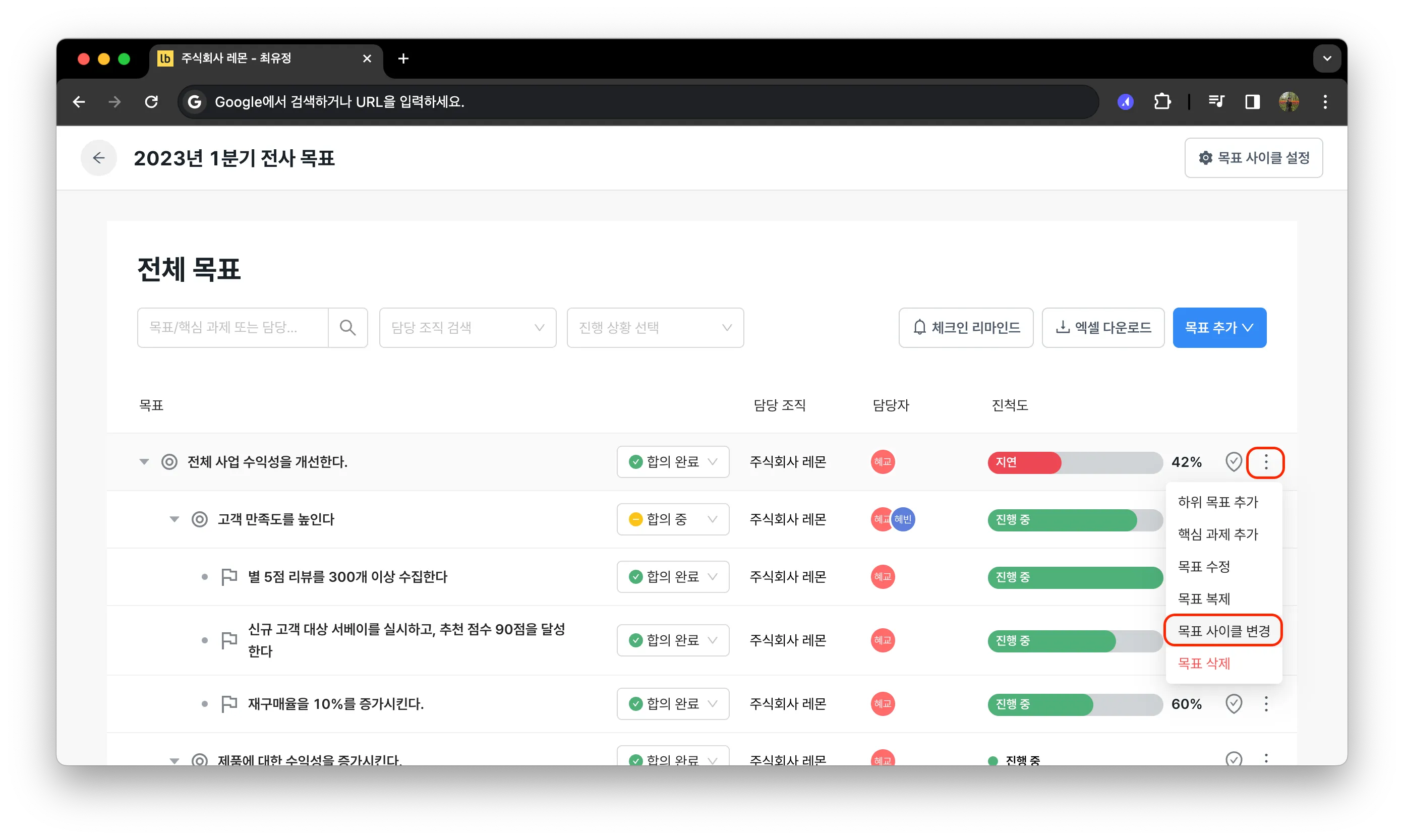Click the 진행 중 progress bar at 60%
This screenshot has width=1404, height=840.
(x=1075, y=704)
